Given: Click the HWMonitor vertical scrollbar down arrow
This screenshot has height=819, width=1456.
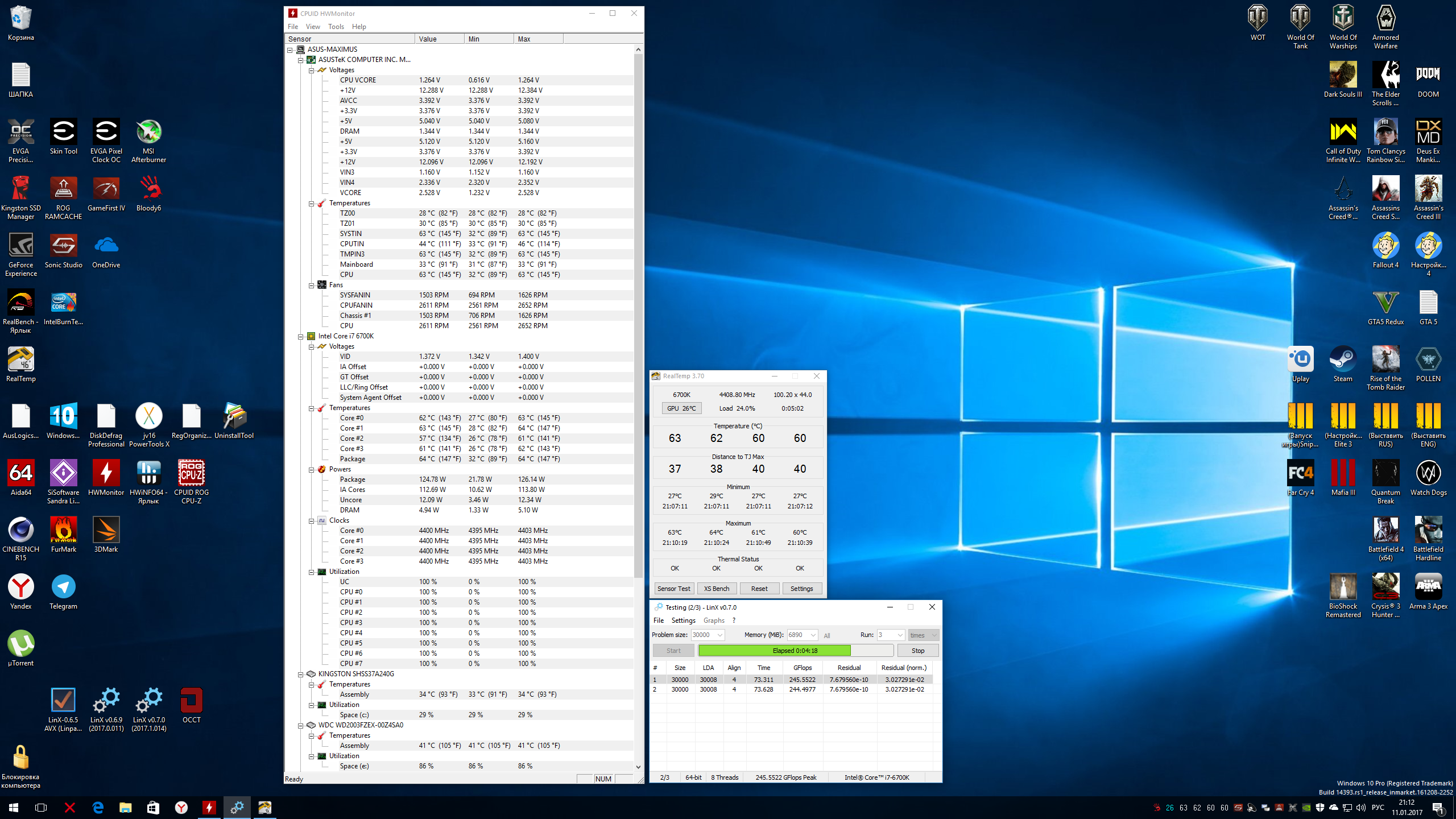Looking at the screenshot, I should [638, 767].
